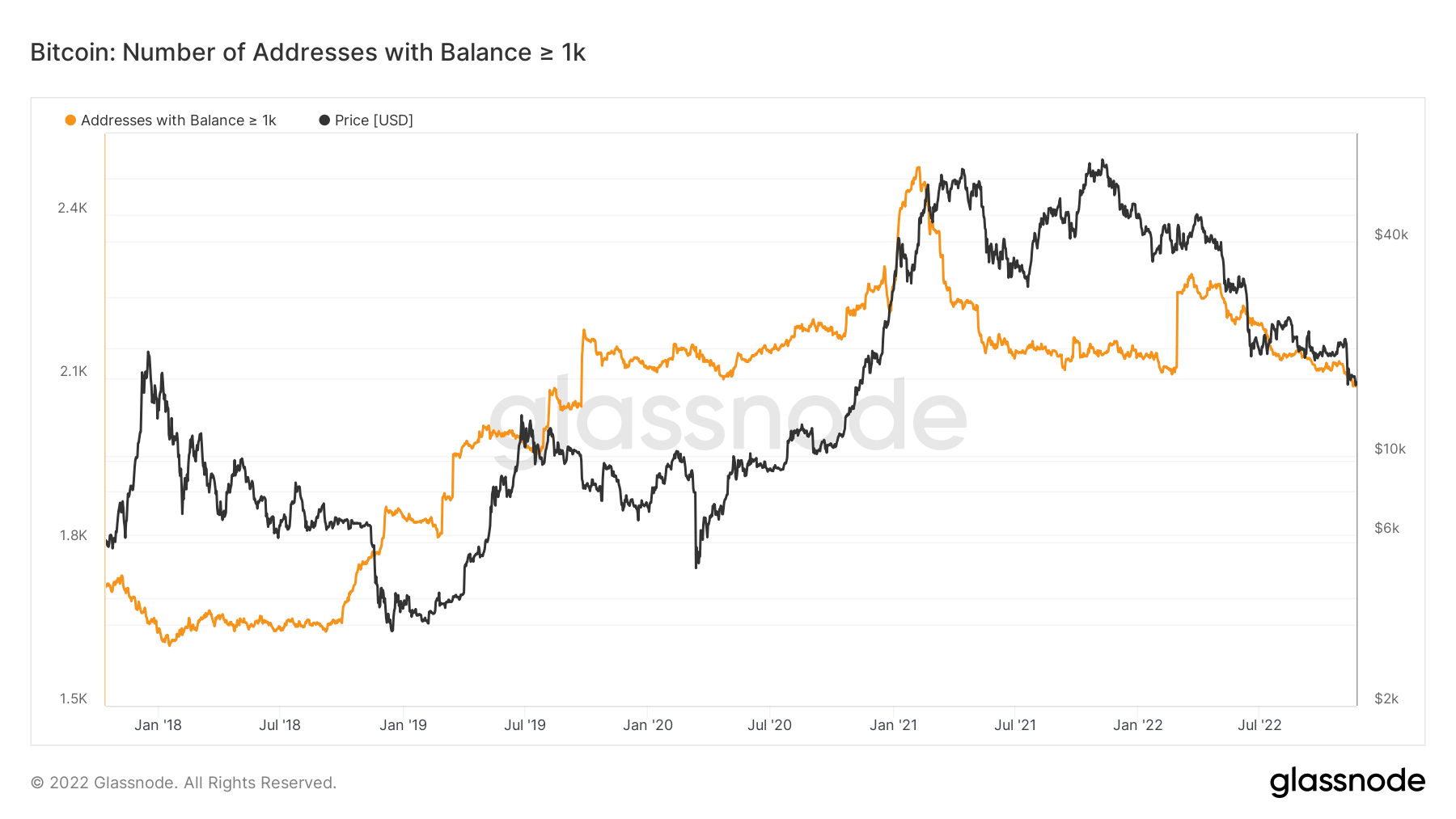Select the Jan '20 x-axis label
Screen dimensions: 1456x819
click(x=648, y=725)
